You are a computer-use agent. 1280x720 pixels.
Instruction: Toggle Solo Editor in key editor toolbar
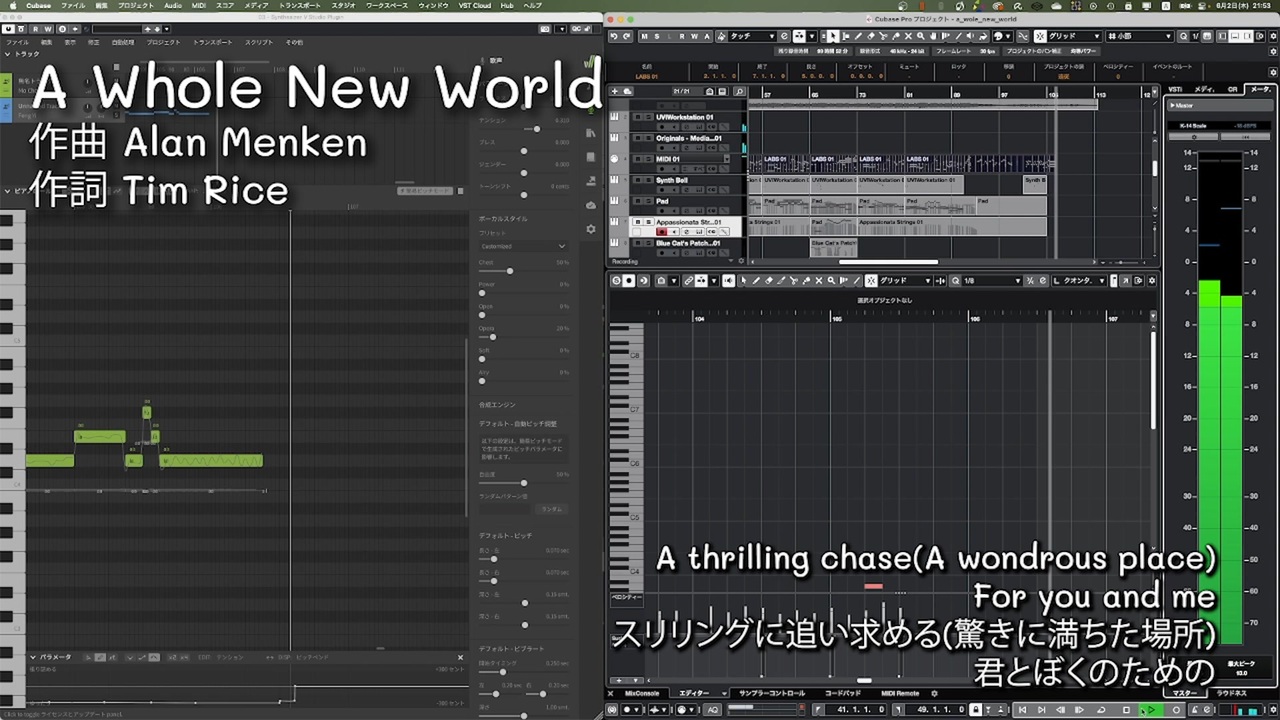click(x=616, y=280)
